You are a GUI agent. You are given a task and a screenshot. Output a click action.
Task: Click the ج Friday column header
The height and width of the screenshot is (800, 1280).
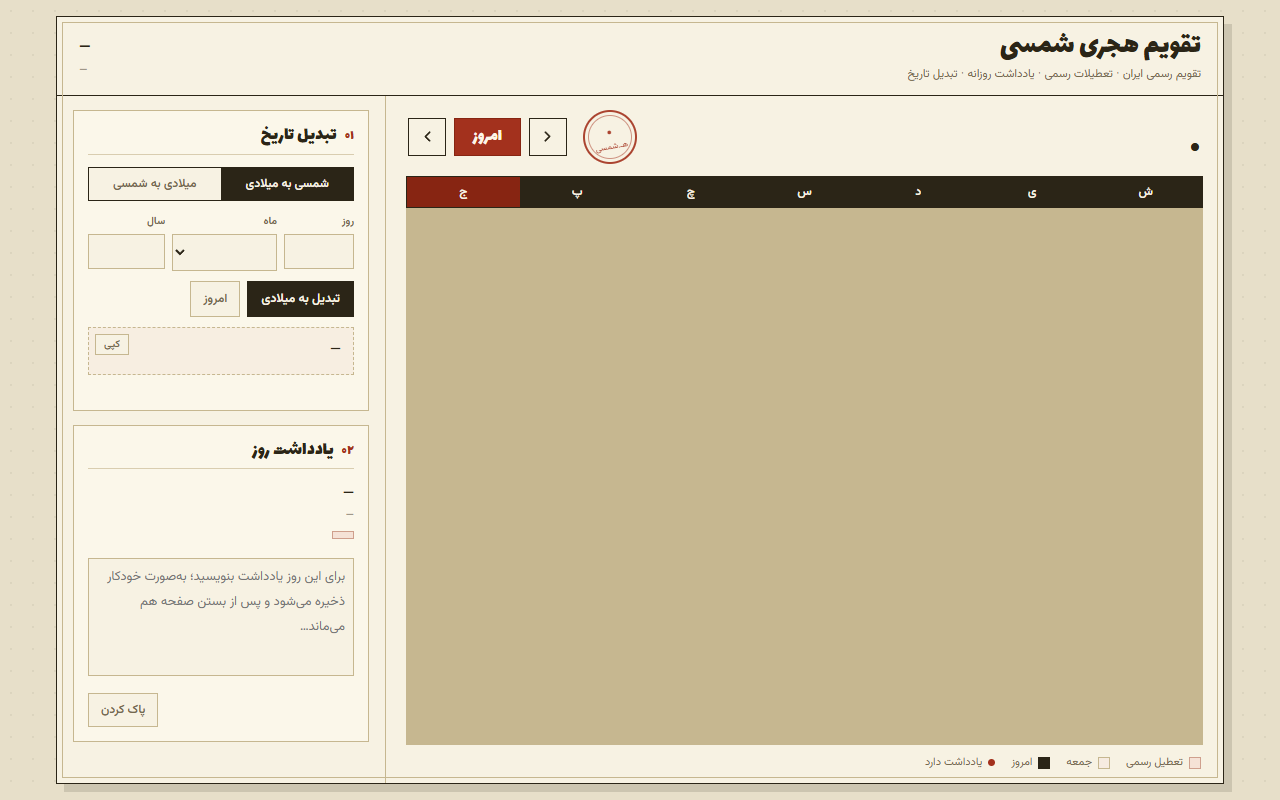(463, 192)
